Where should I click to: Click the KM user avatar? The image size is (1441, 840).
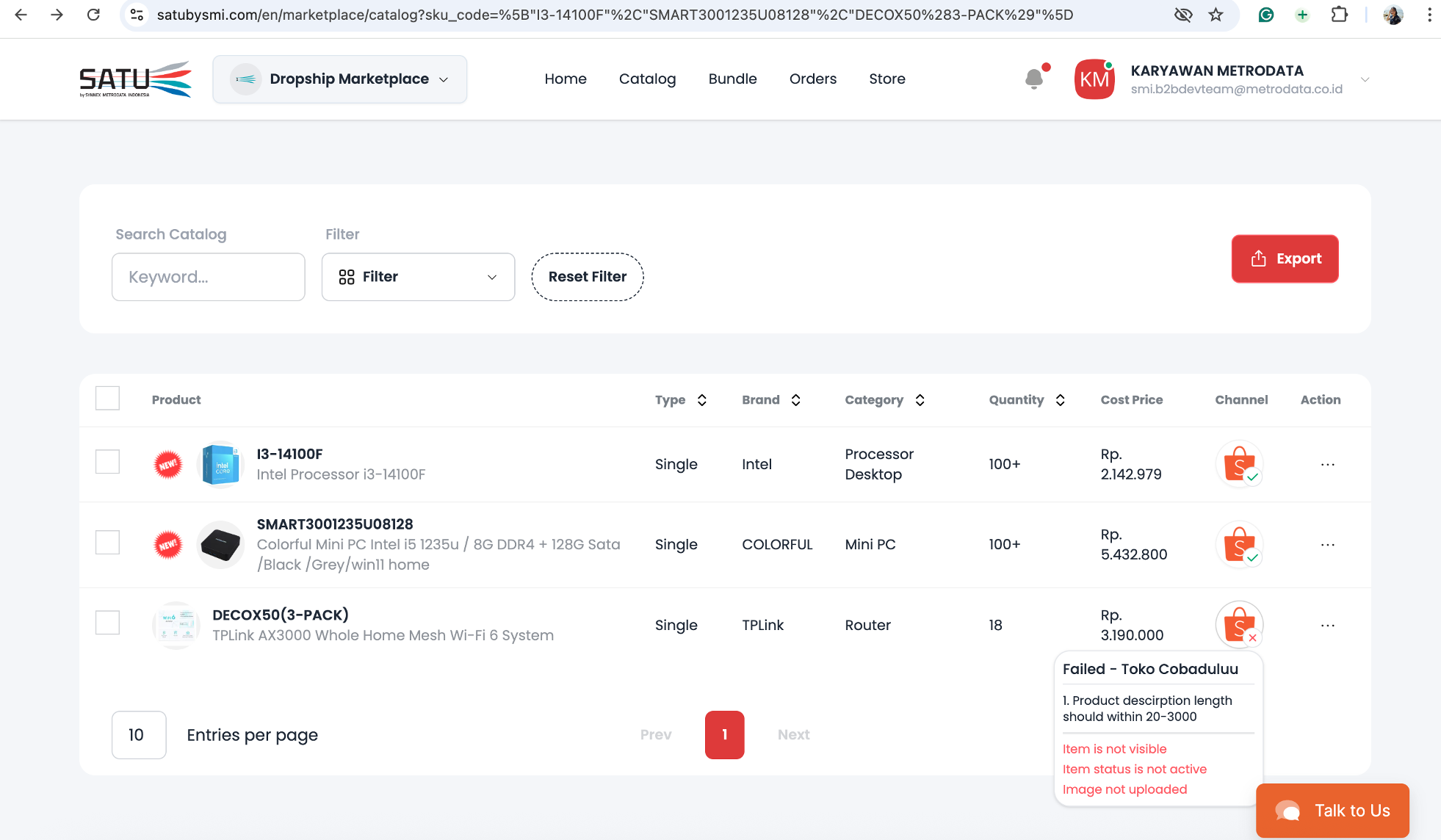click(1094, 79)
